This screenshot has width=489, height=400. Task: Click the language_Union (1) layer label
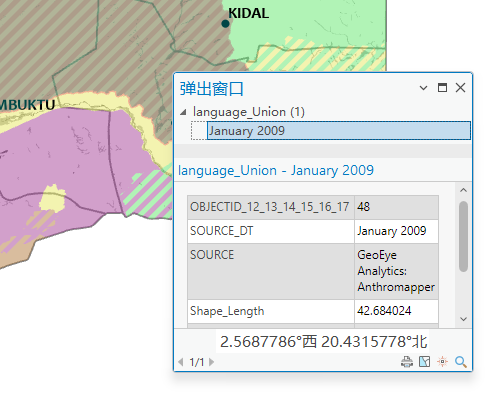pyautogui.click(x=249, y=112)
